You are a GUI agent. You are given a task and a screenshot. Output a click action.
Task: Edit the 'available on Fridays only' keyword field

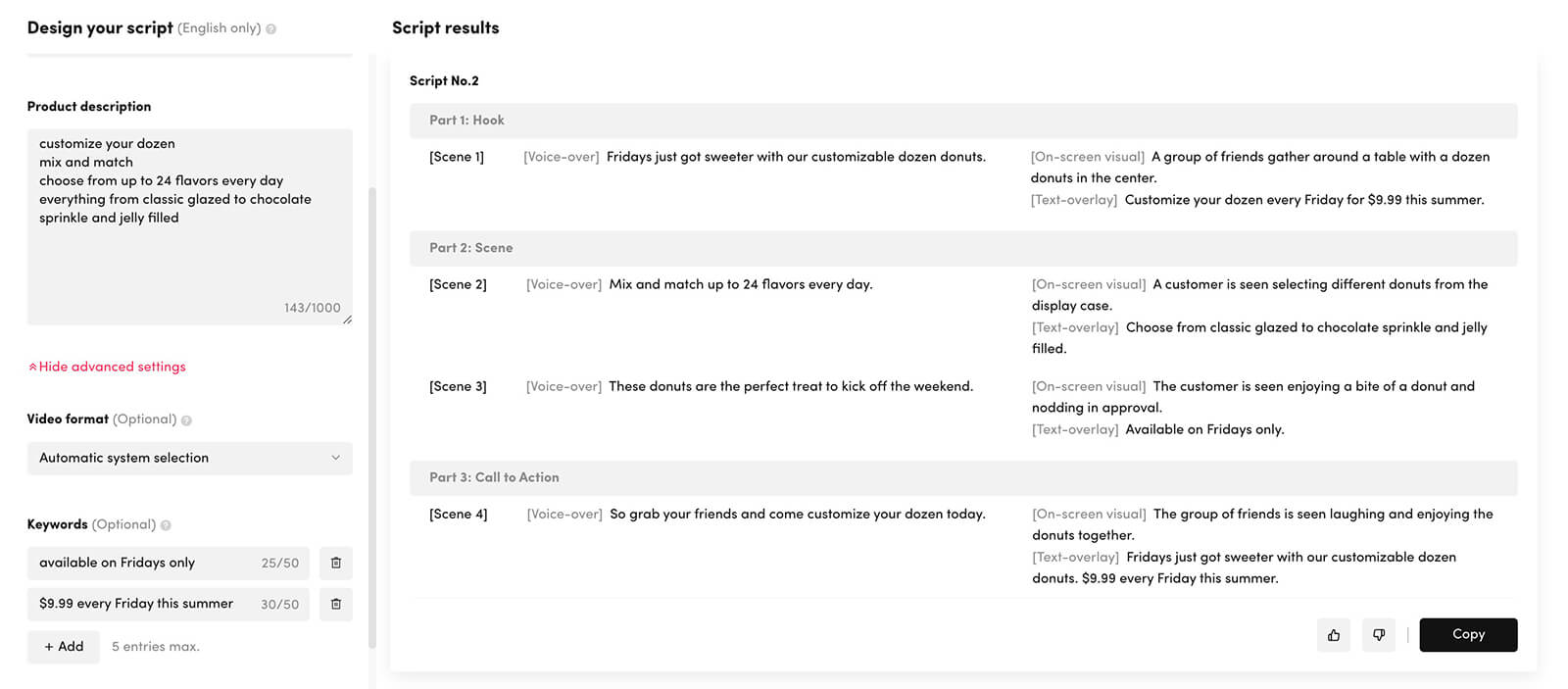(169, 563)
